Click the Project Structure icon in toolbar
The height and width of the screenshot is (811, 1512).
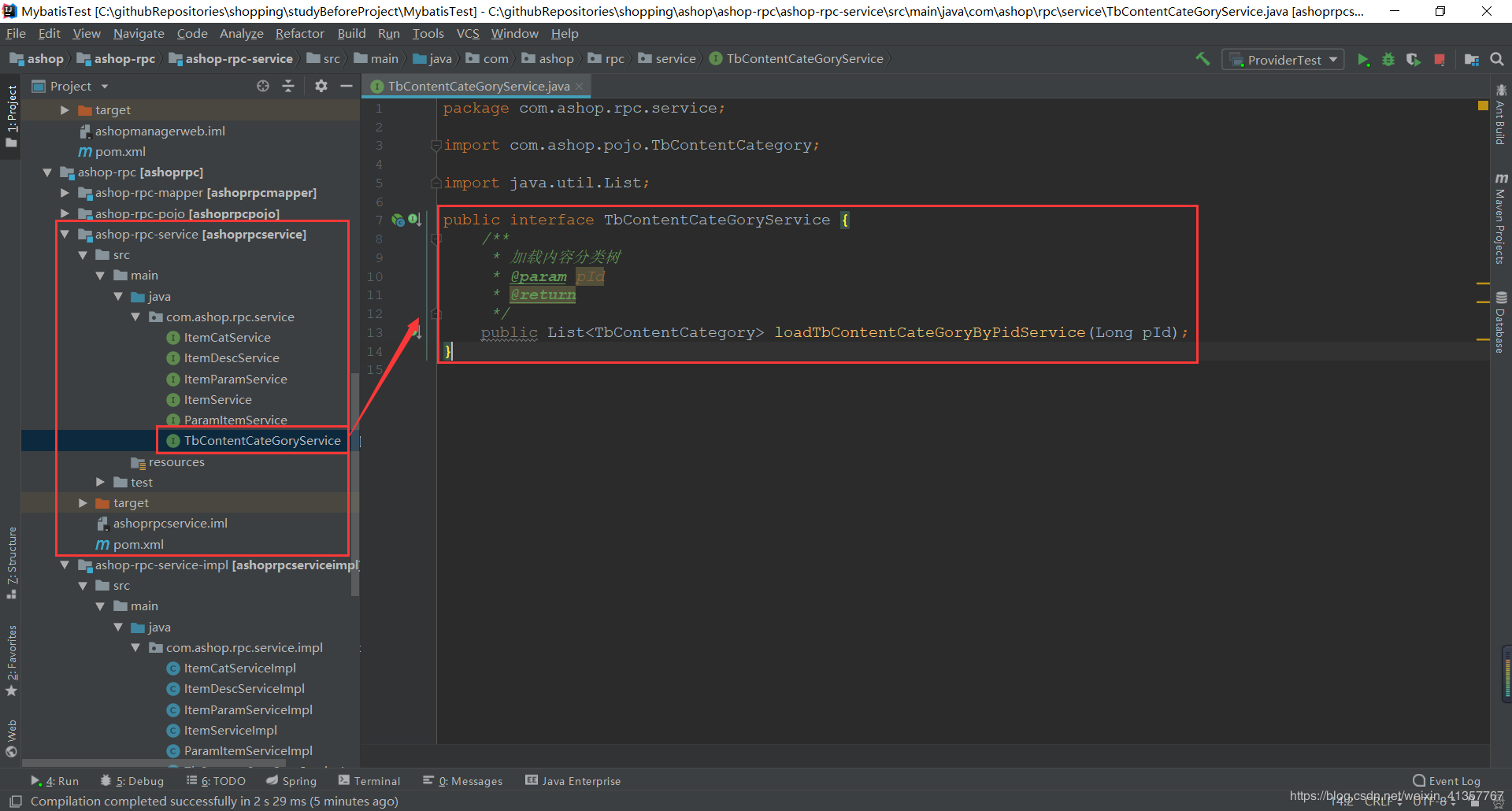pyautogui.click(x=1471, y=60)
